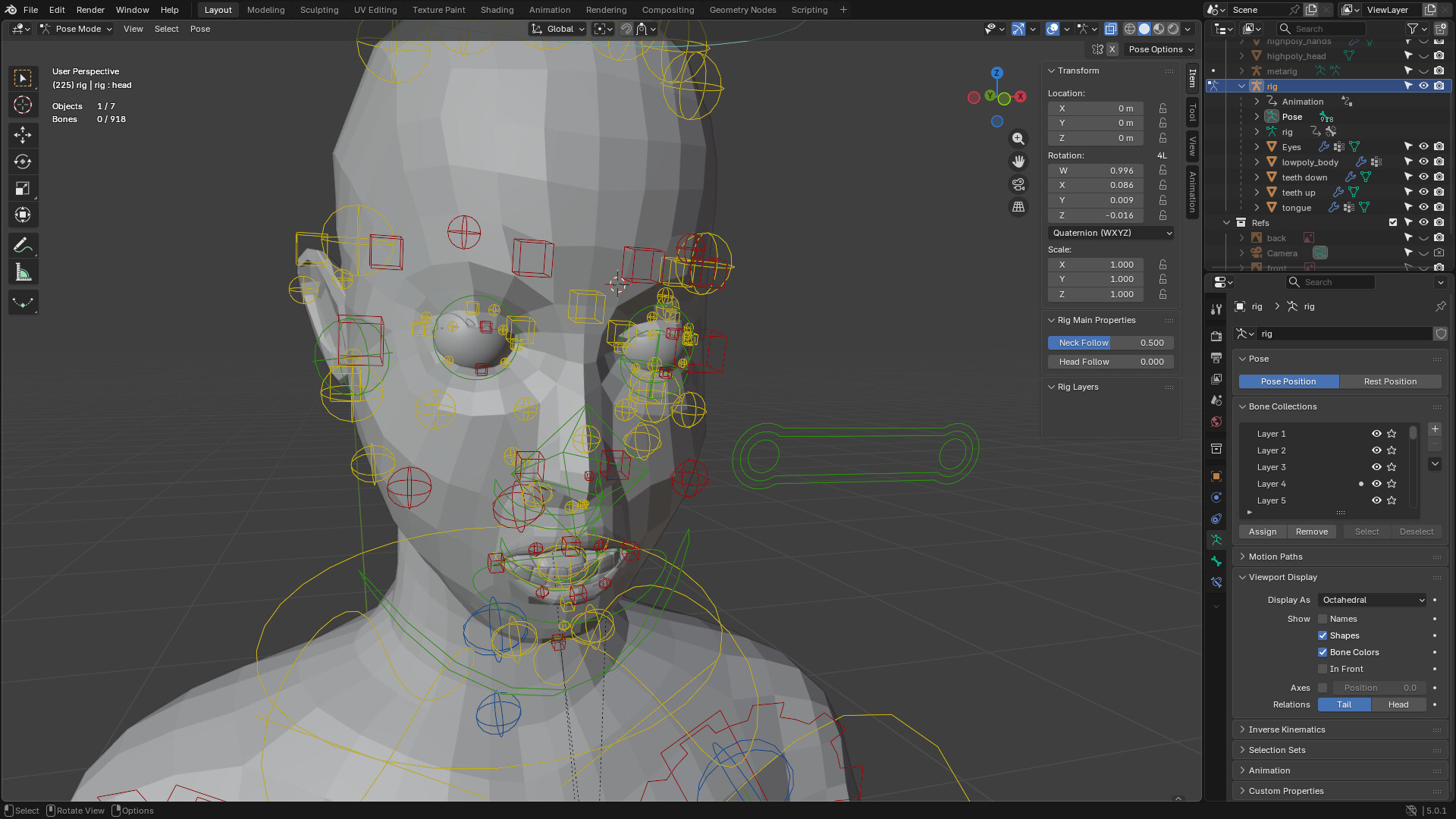1456x819 pixels.
Task: Open the Bone properties tab in the Properties editor
Action: (1216, 561)
